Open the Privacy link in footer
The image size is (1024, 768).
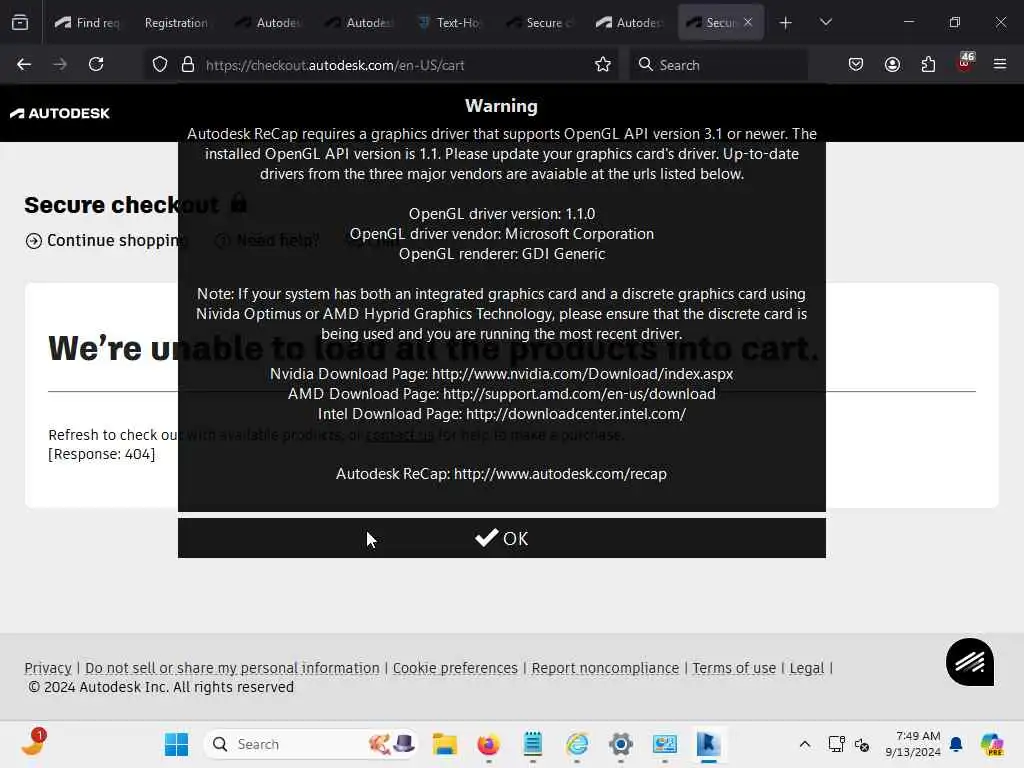[x=48, y=668]
